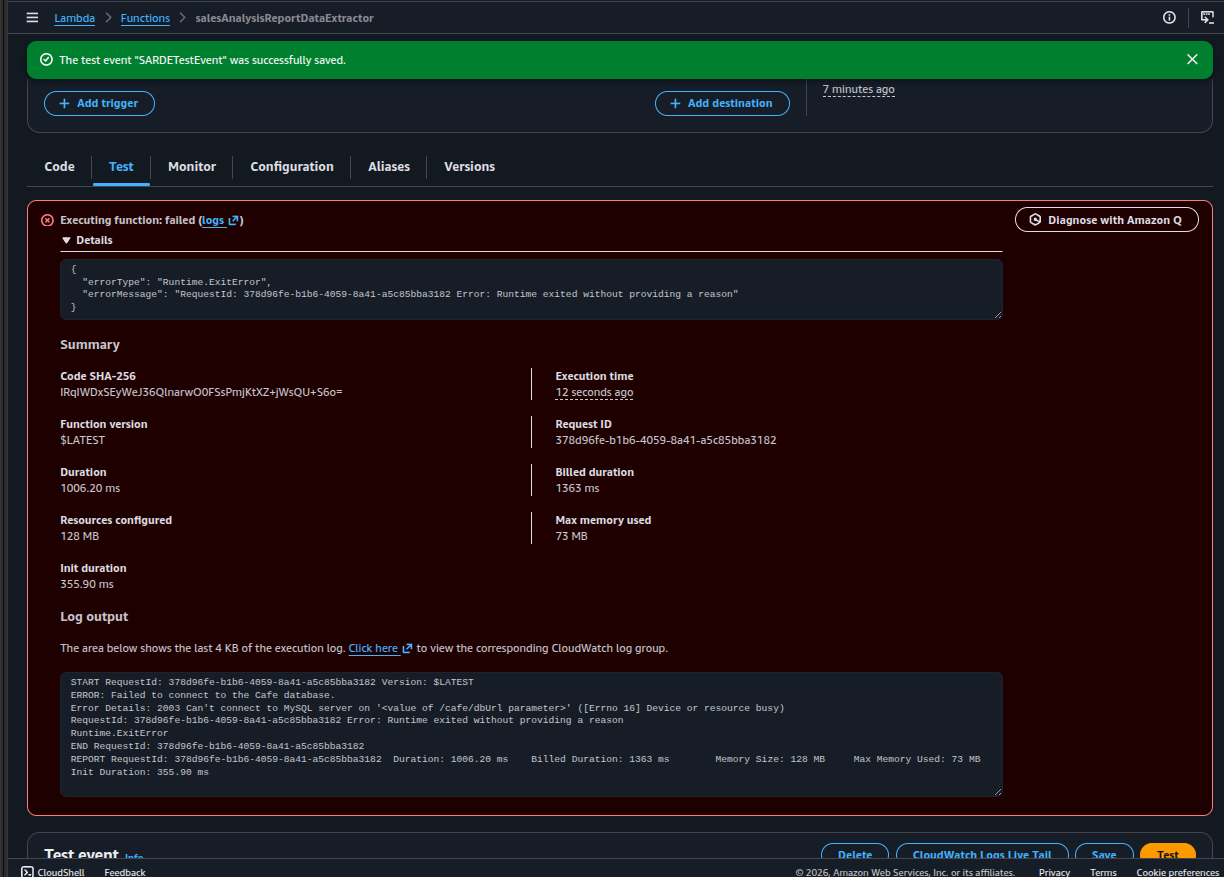Click the Feedback link in footer
This screenshot has height=877, width=1224.
pyautogui.click(x=125, y=872)
